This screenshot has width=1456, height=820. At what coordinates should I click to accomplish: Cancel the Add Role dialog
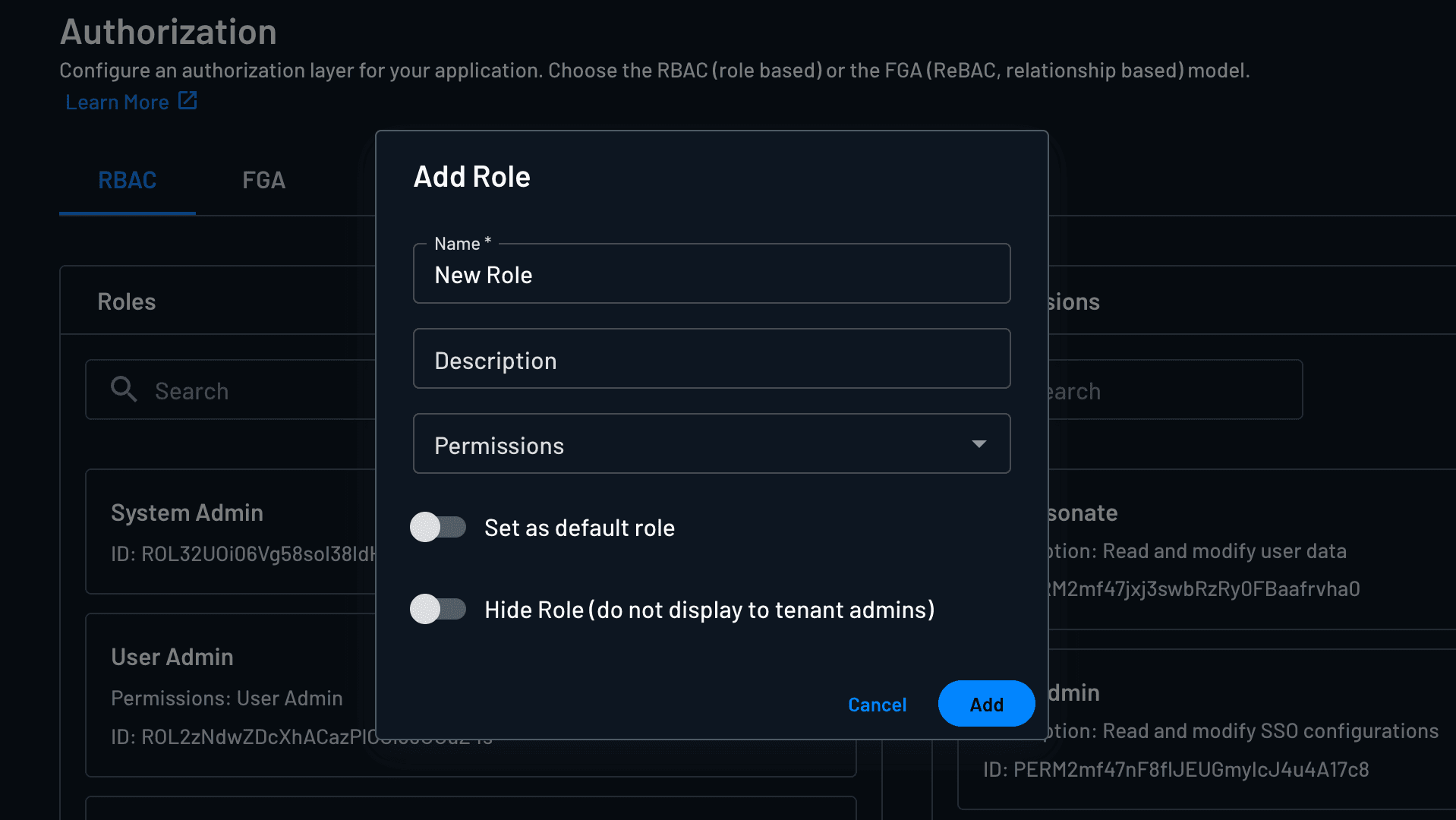click(x=877, y=704)
